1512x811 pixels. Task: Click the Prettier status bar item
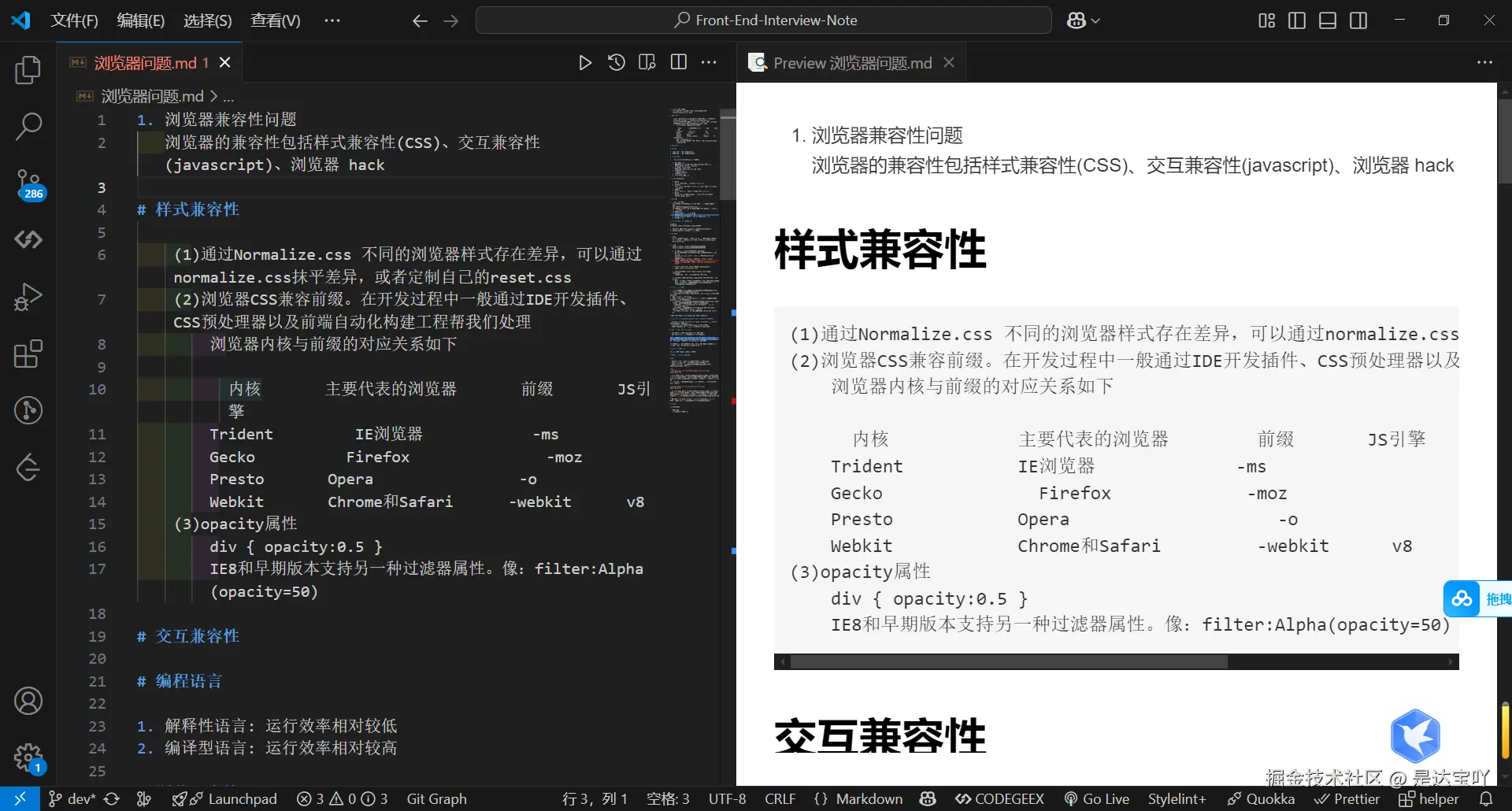coord(1347,798)
